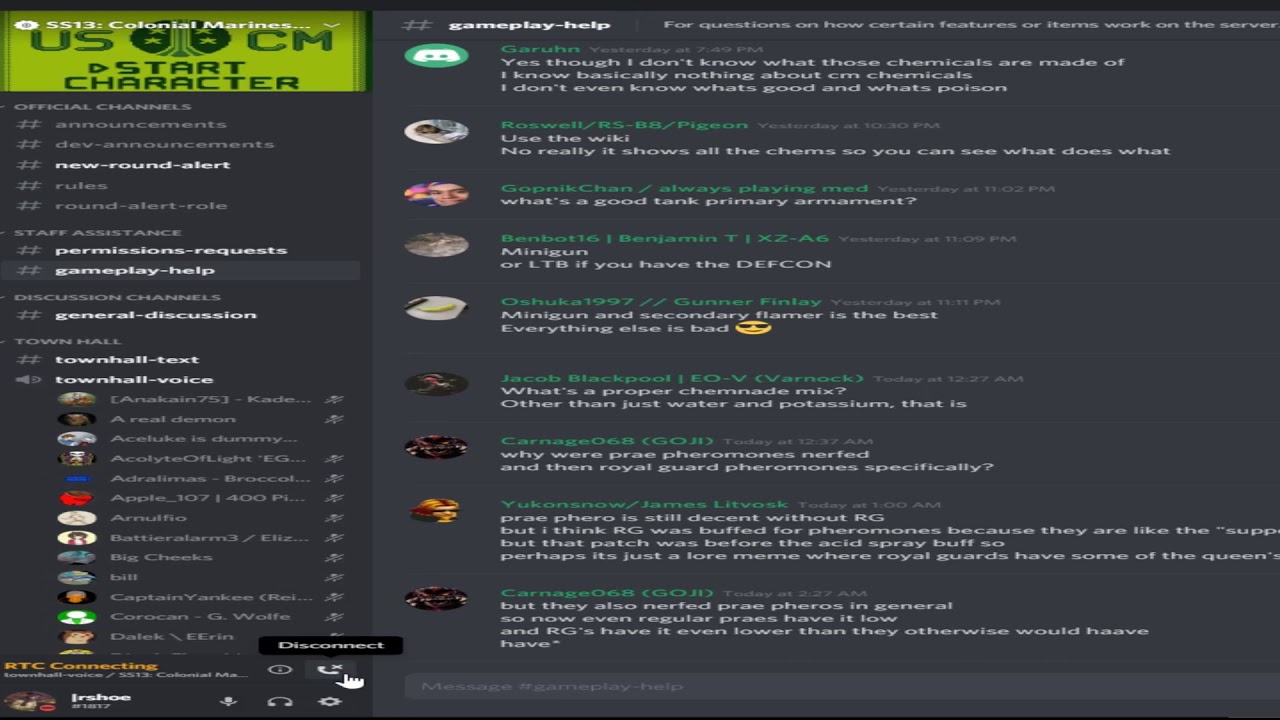Collapse the DISCUSSION CHANNELS category
Image resolution: width=1280 pixels, height=720 pixels.
pos(117,297)
